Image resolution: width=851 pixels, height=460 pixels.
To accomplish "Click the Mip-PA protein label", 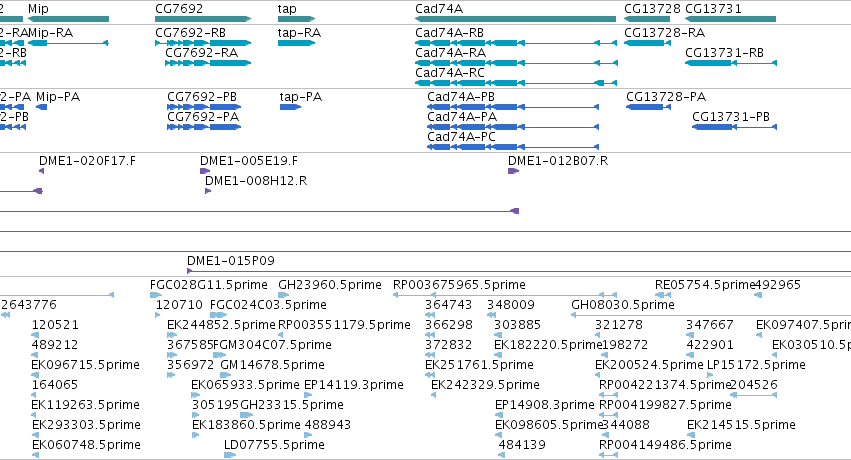I will pyautogui.click(x=58, y=97).
